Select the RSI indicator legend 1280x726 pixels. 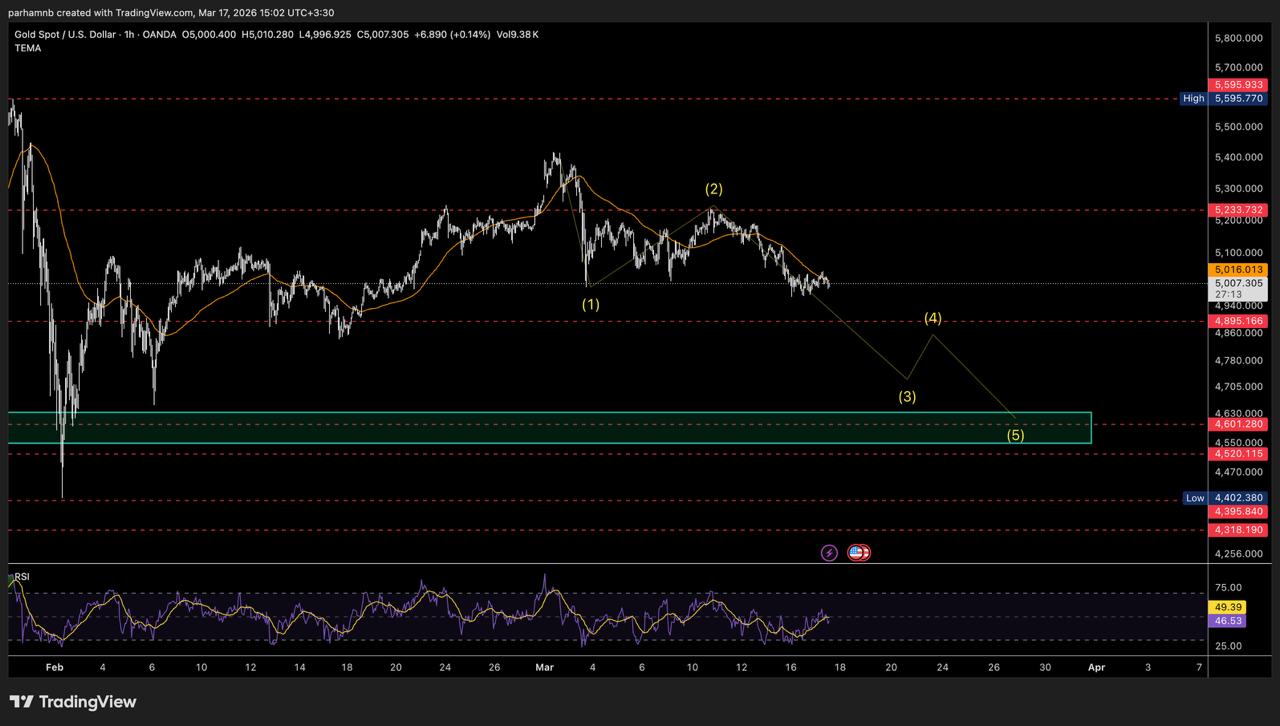21,577
